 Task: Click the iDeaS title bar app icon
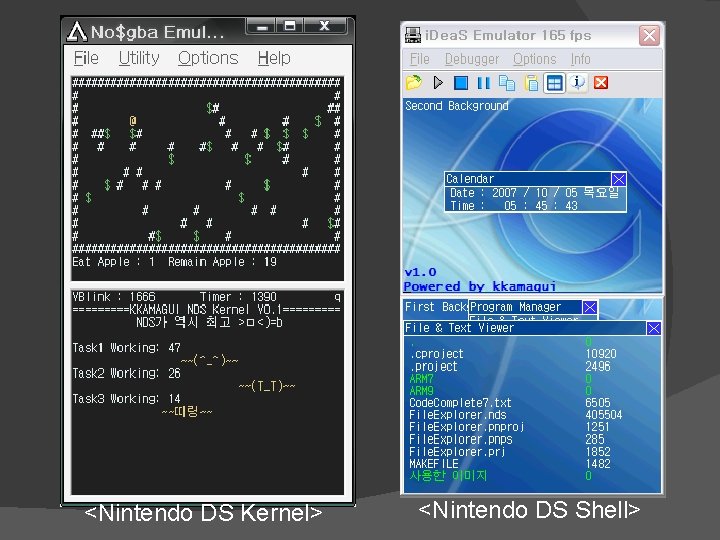(413, 35)
